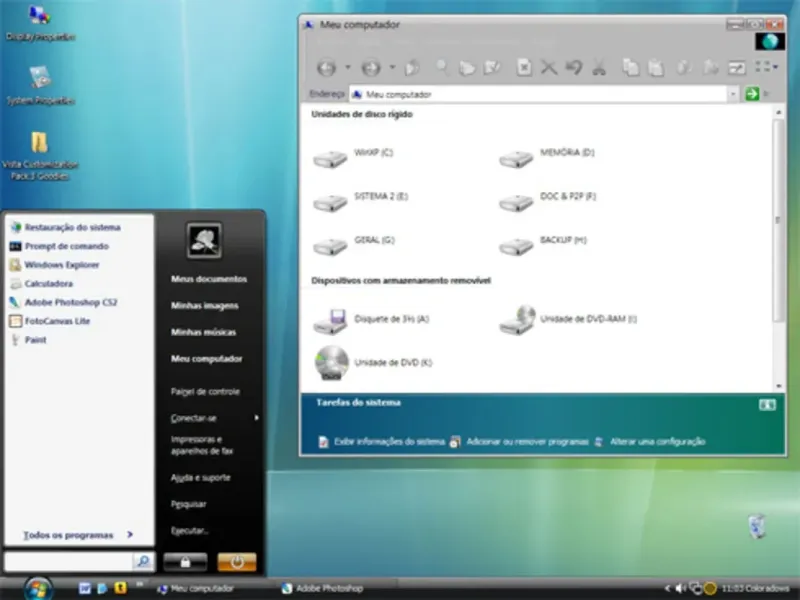
Task: Open Painel de controle in Start menu
Action: pyautogui.click(x=205, y=392)
